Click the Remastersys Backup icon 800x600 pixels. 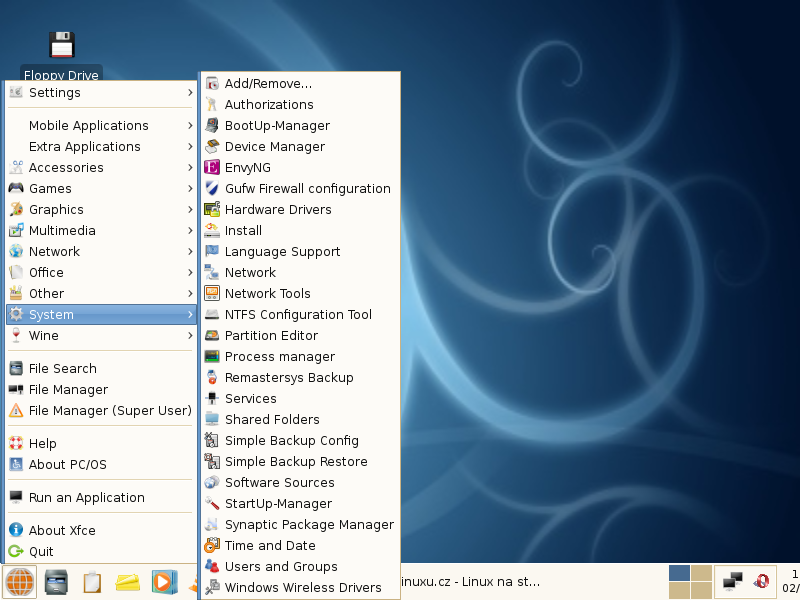(x=212, y=378)
